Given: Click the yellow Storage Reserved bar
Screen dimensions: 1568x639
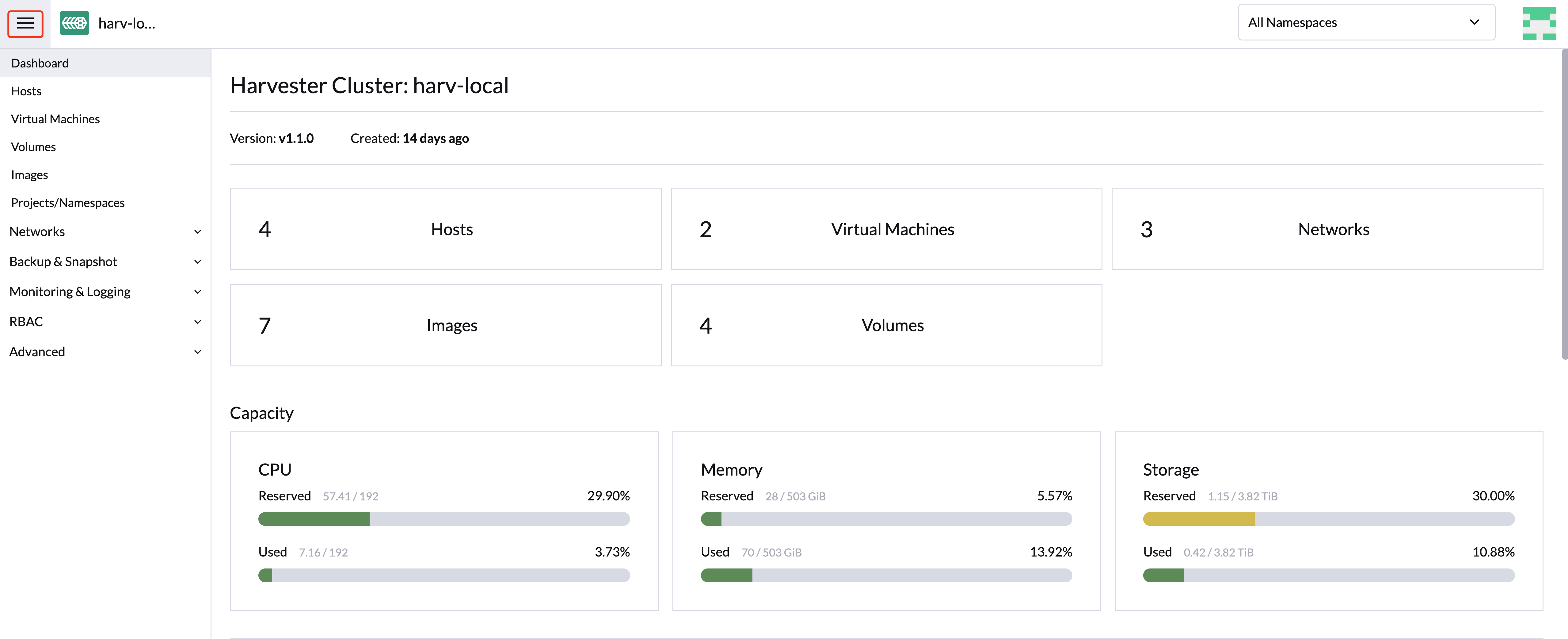Looking at the screenshot, I should 1198,519.
